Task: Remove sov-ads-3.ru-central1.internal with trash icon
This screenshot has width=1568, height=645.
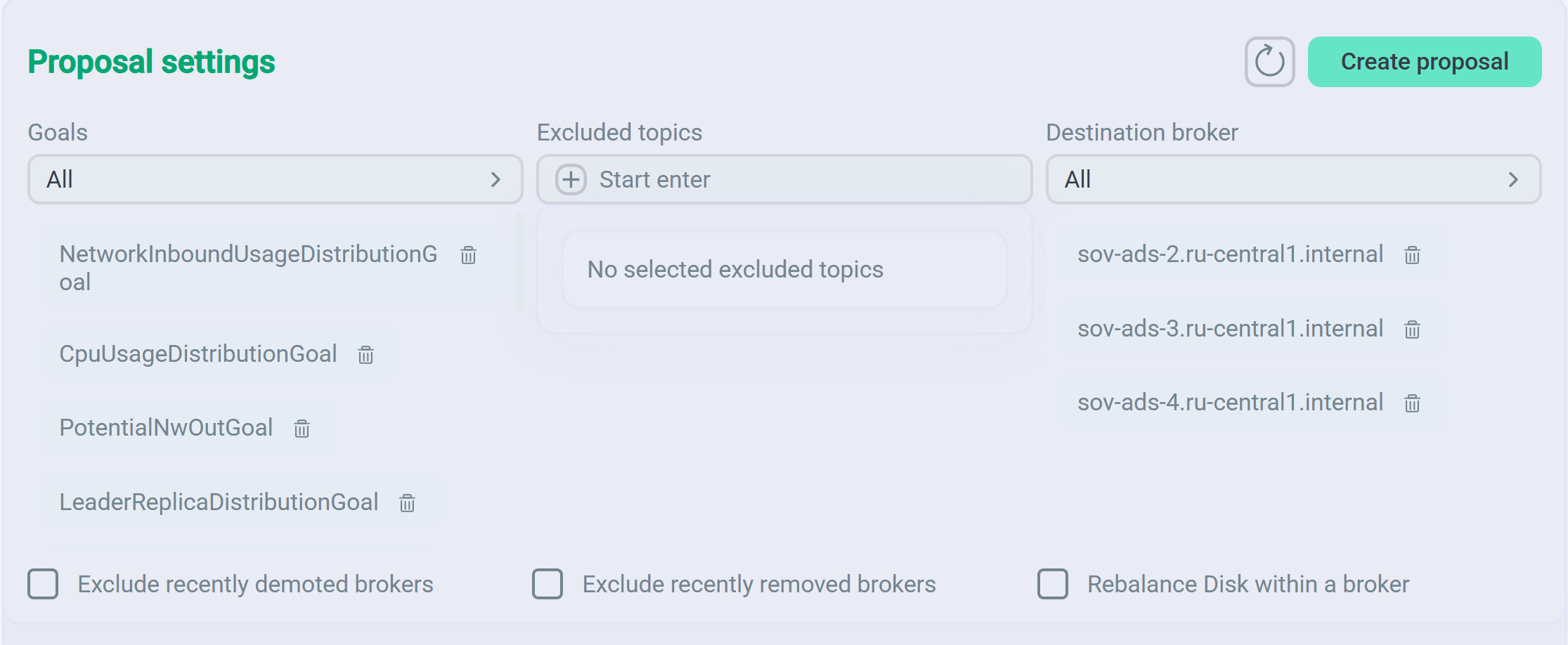Action: 1413,330
